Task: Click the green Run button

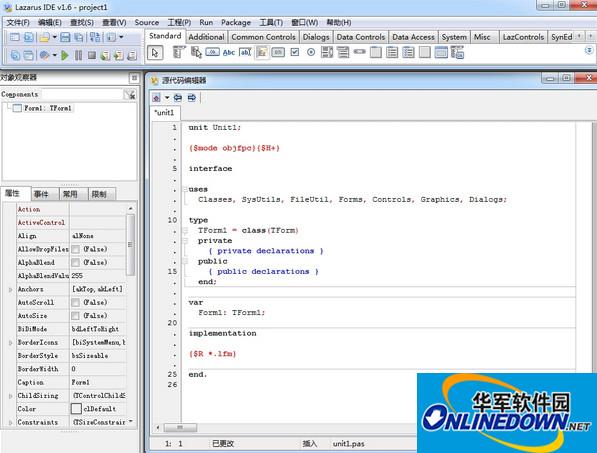Action: pos(65,56)
